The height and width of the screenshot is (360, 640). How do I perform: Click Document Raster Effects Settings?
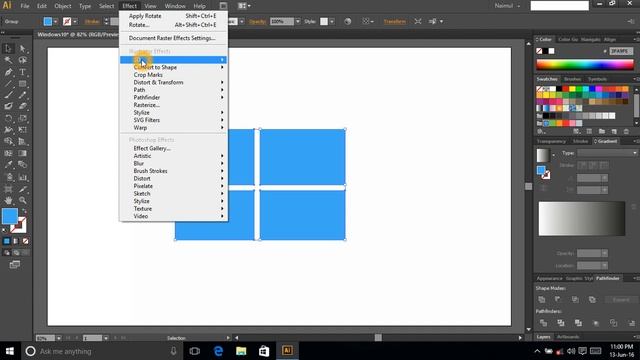pos(174,38)
